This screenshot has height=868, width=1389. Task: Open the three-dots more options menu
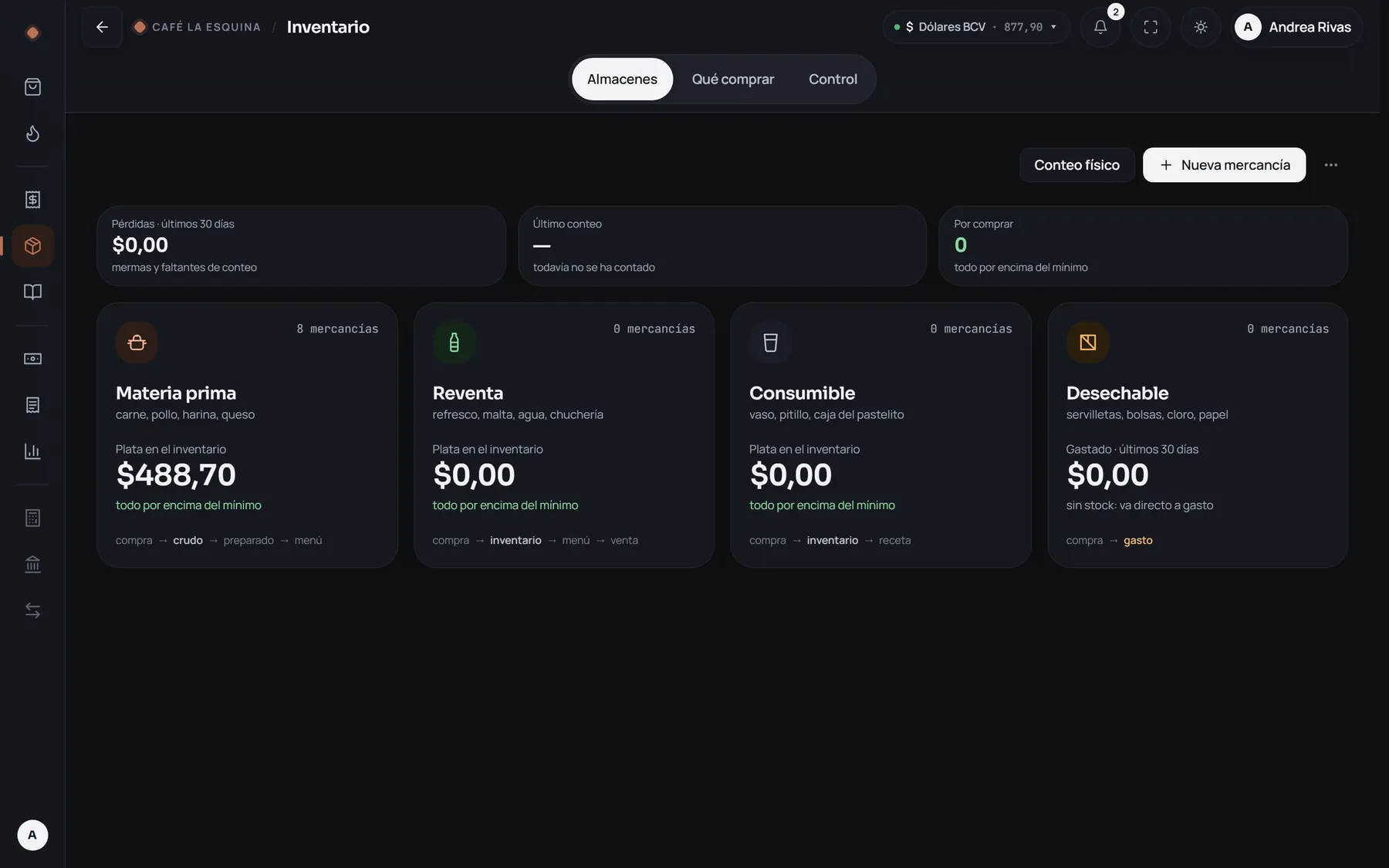[1330, 165]
